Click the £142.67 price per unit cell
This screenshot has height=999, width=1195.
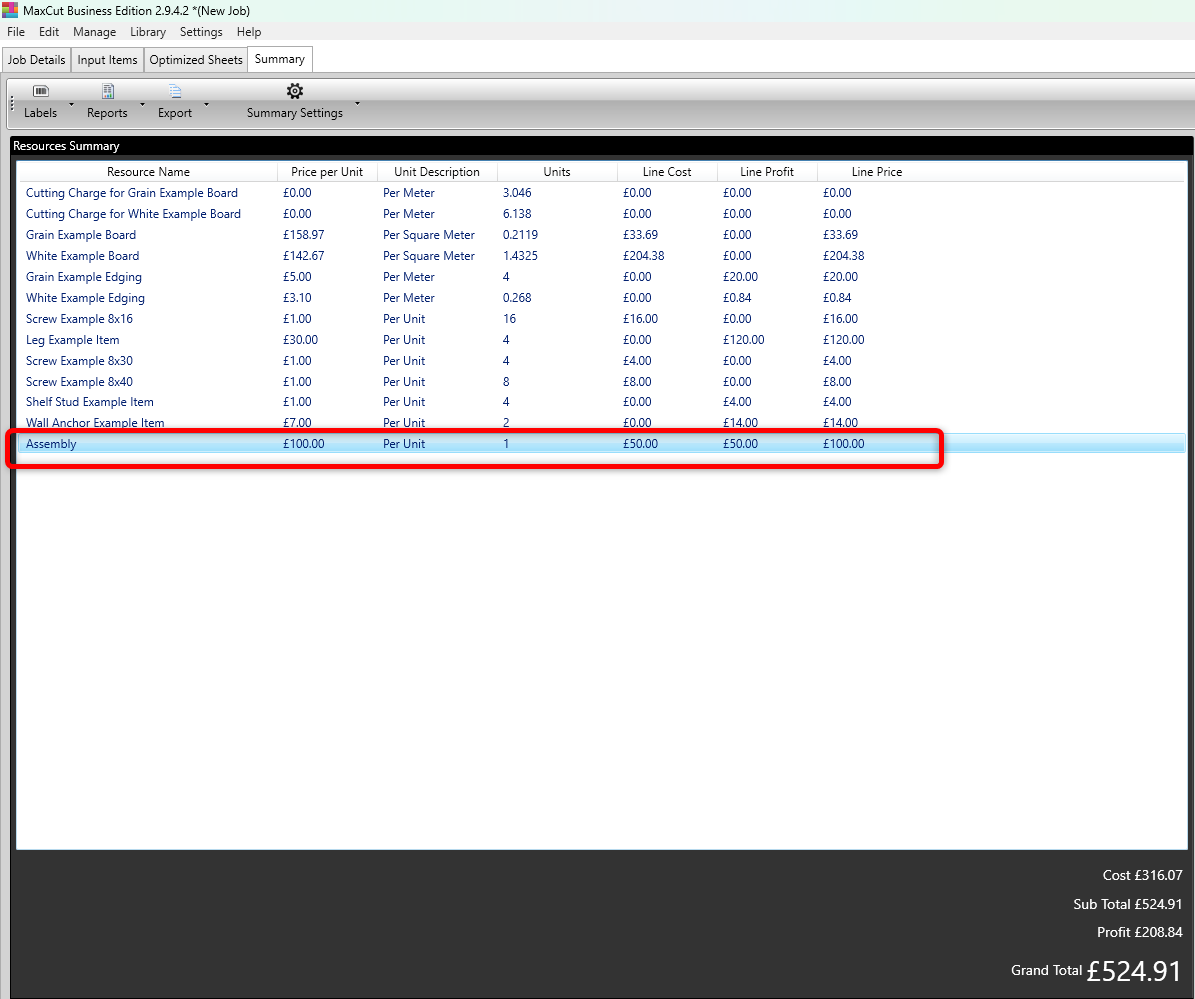click(x=303, y=256)
